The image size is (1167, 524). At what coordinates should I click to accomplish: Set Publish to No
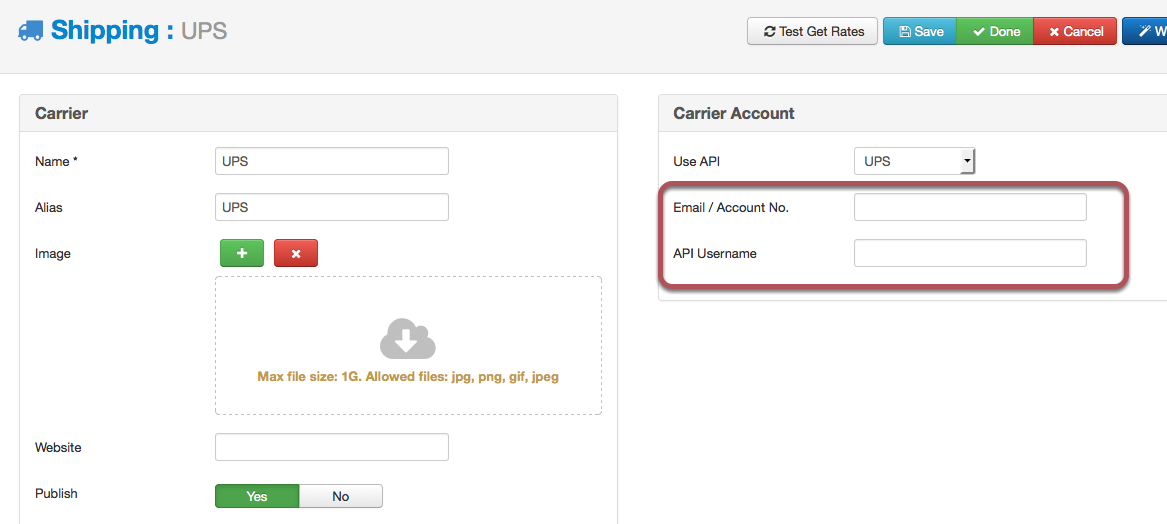click(x=341, y=496)
